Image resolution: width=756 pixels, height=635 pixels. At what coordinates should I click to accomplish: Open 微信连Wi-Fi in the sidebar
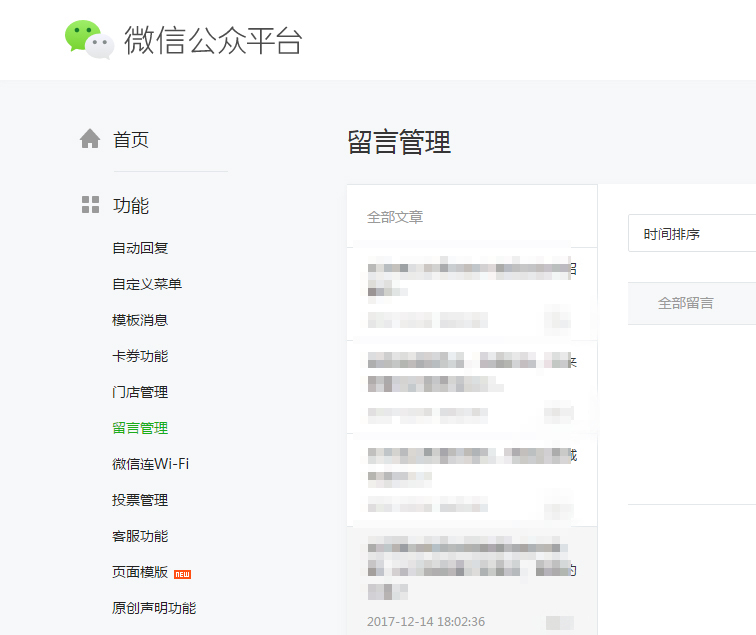point(150,464)
